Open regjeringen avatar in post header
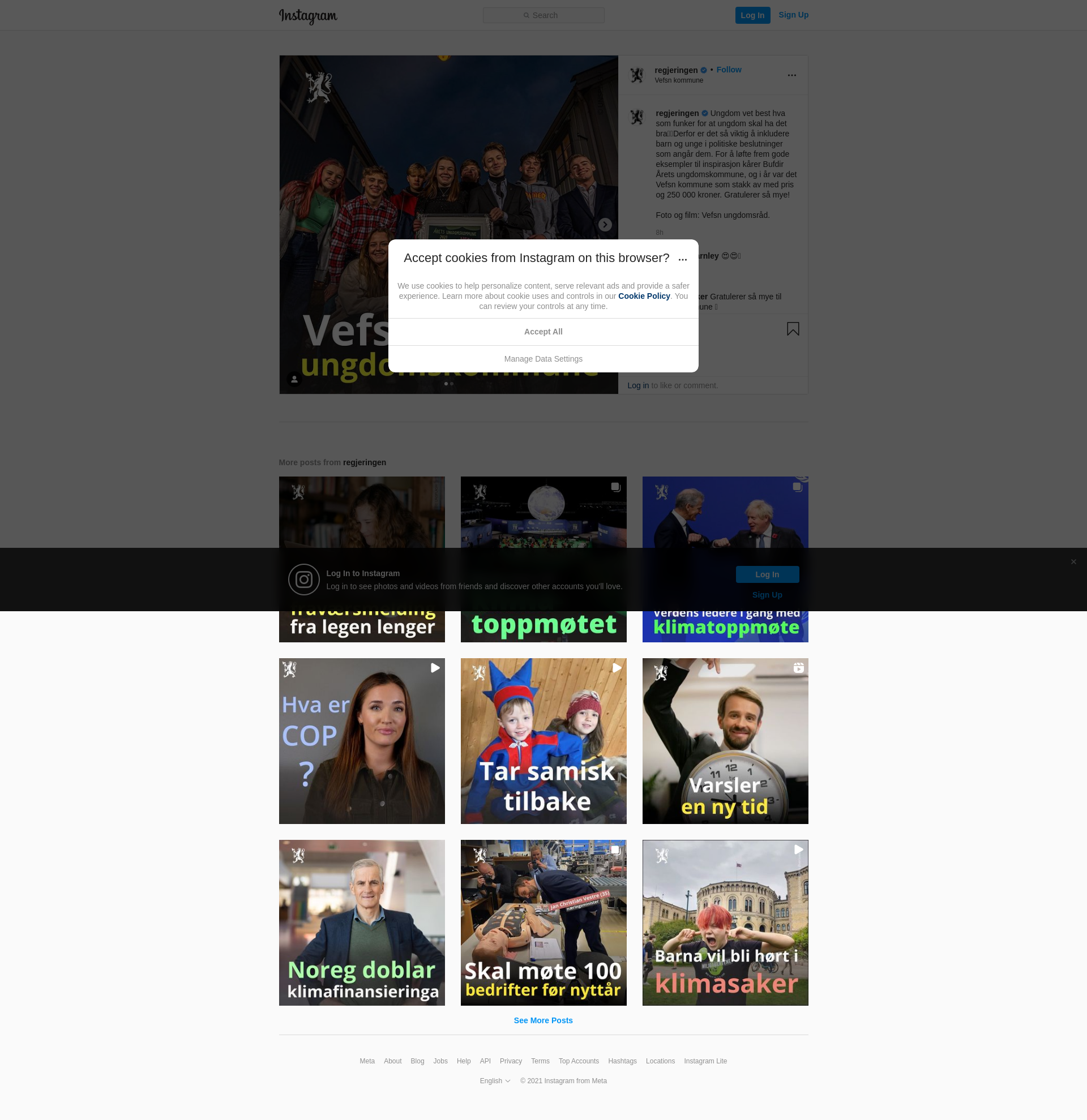This screenshot has height=1120, width=1087. click(x=637, y=75)
